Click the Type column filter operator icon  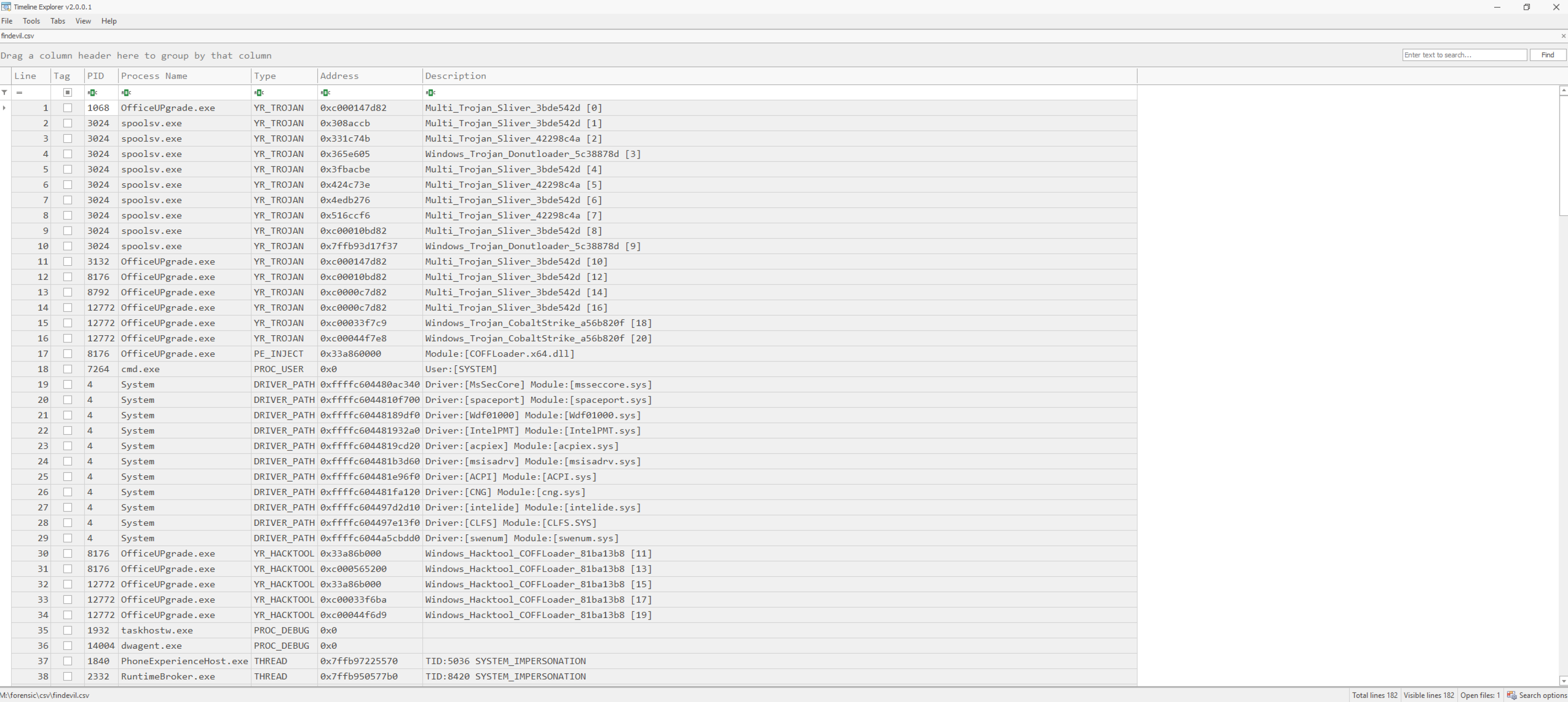click(x=259, y=93)
